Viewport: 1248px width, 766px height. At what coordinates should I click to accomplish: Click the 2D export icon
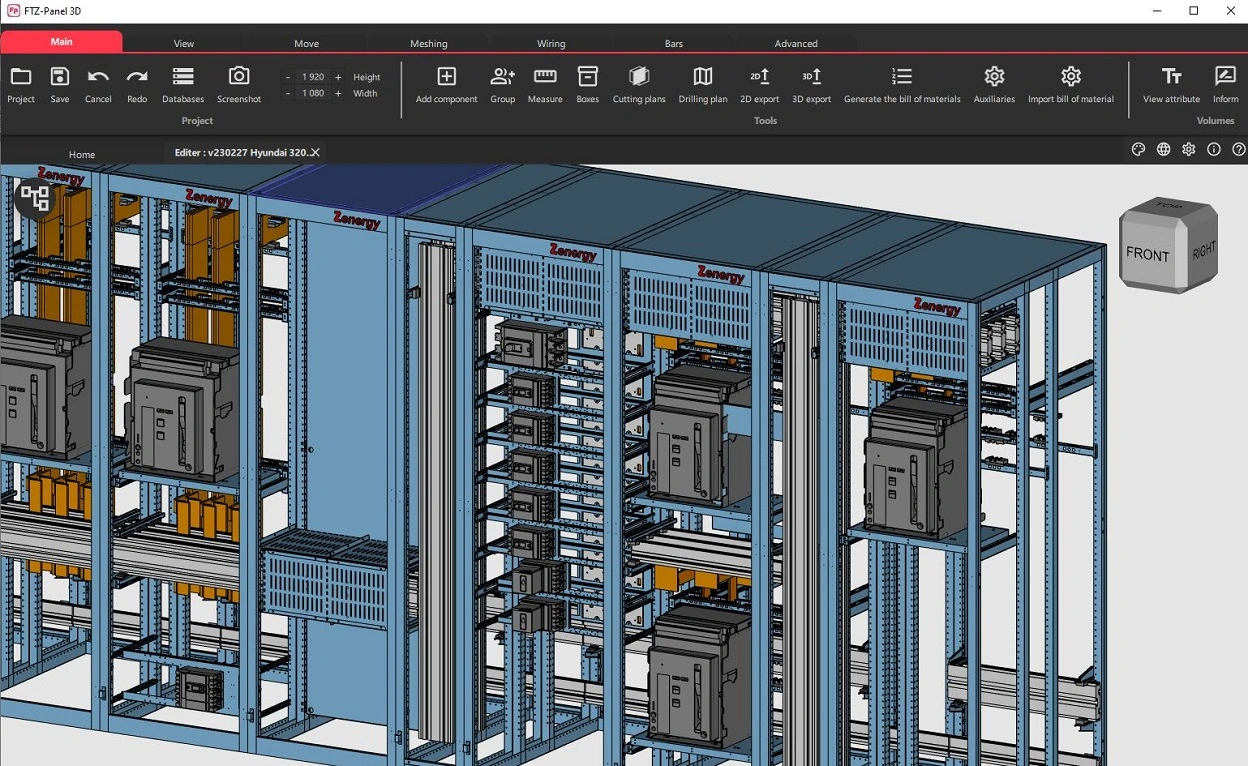pyautogui.click(x=759, y=77)
